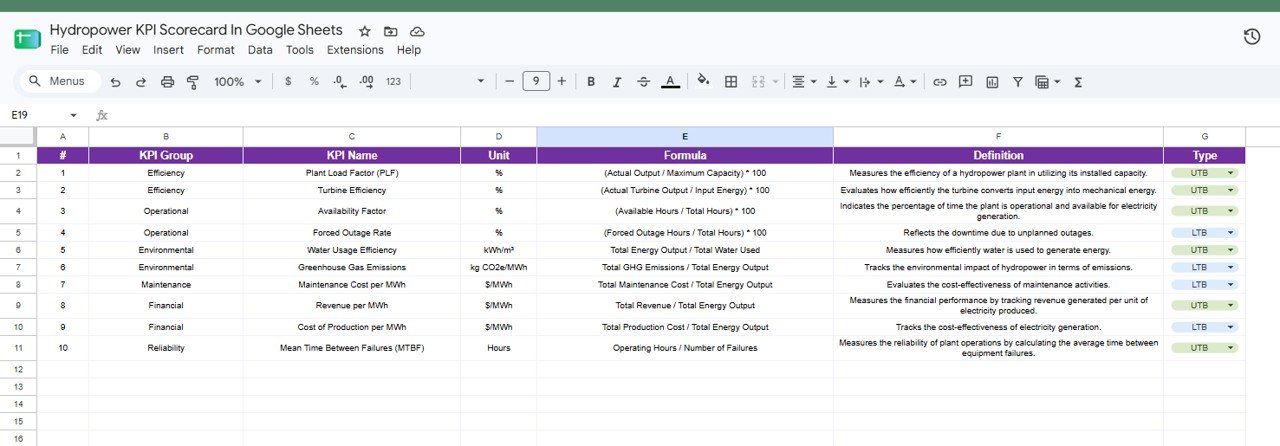Open the View menu
The height and width of the screenshot is (446, 1280).
(128, 50)
